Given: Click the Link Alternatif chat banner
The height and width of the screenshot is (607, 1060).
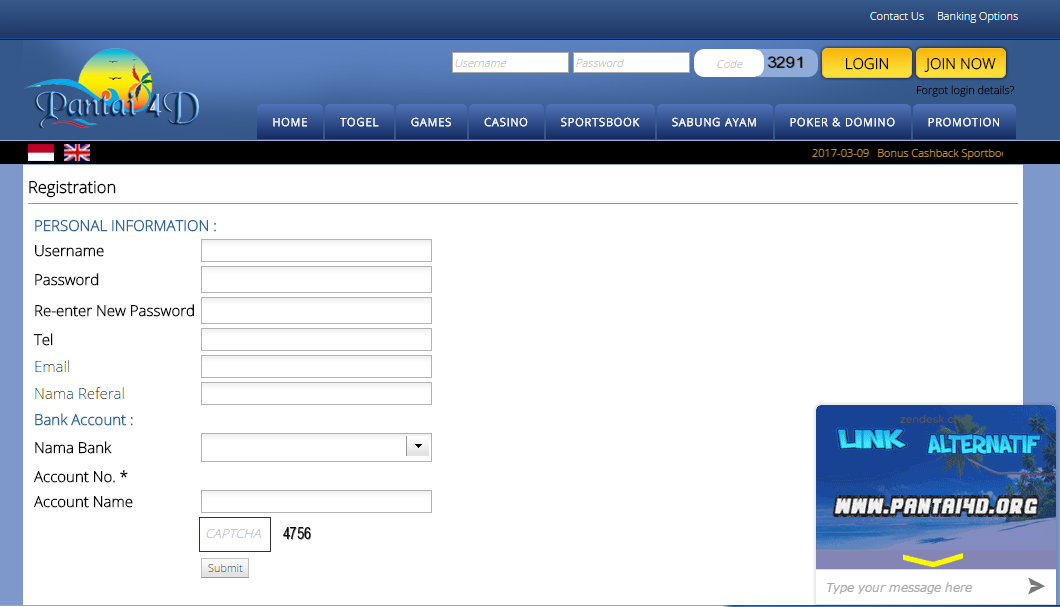Looking at the screenshot, I should click(936, 487).
